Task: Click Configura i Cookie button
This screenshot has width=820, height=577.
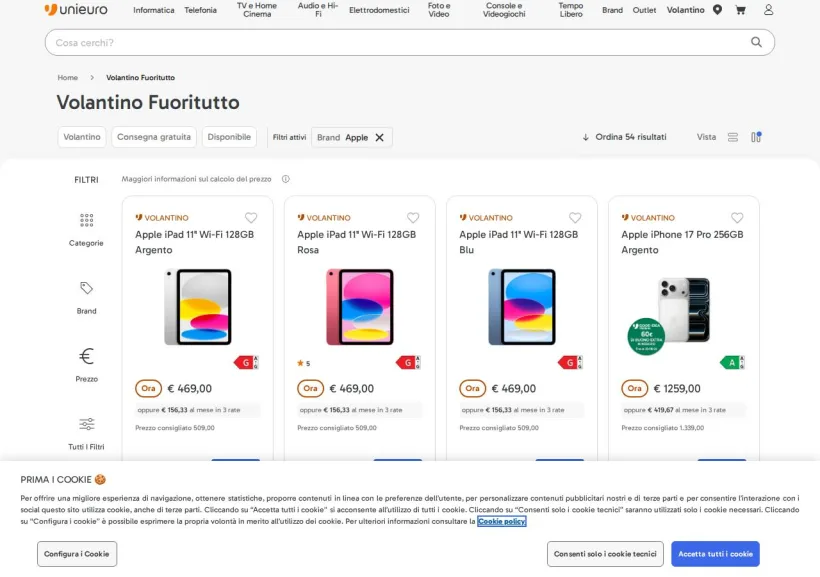Action: pos(77,553)
